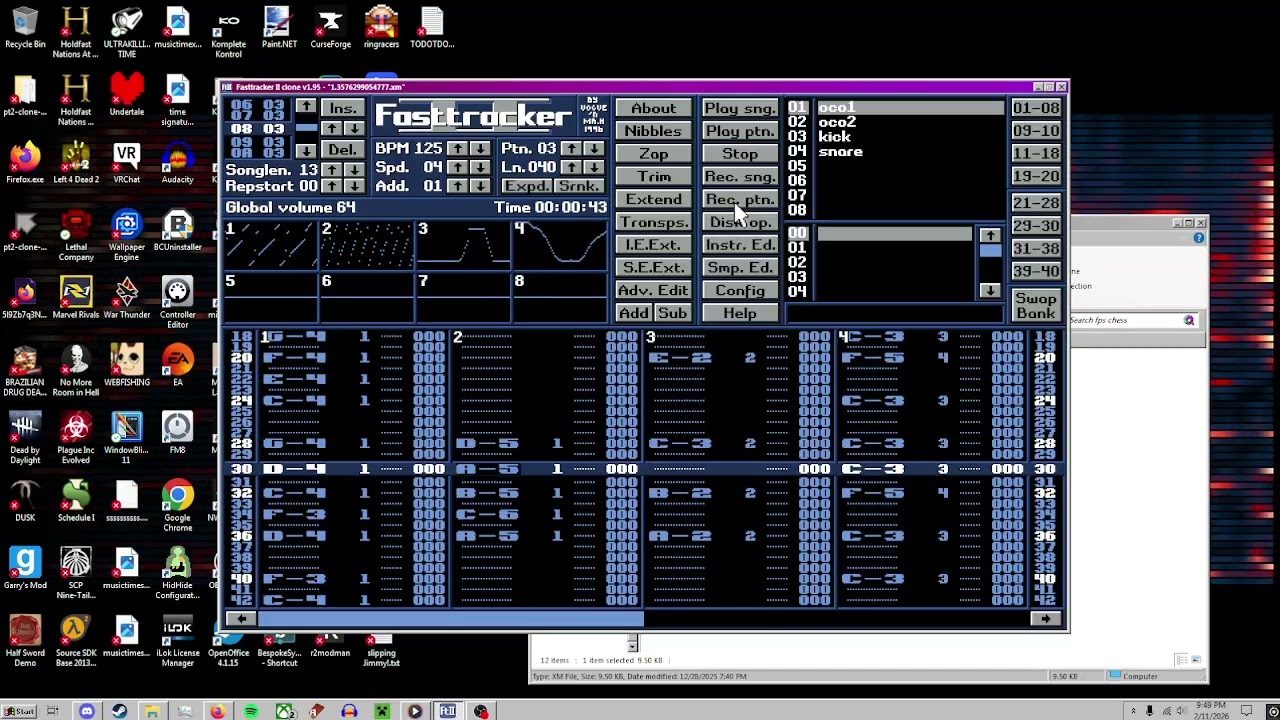Click Expd. to expand the pattern
This screenshot has height=720, width=1280.
tap(526, 186)
